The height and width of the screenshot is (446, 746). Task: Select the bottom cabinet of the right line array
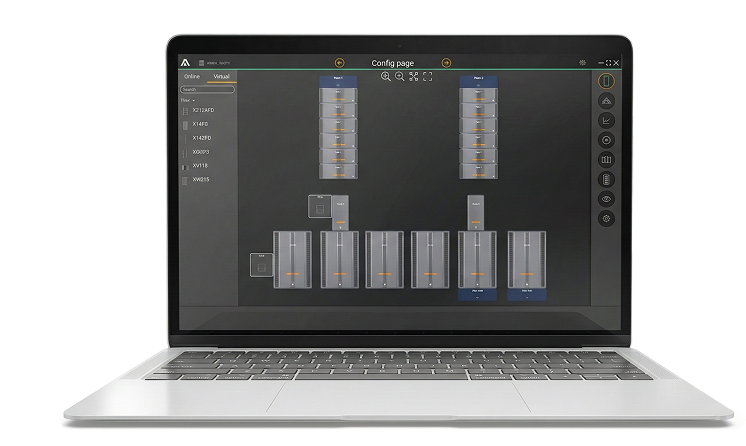click(479, 172)
